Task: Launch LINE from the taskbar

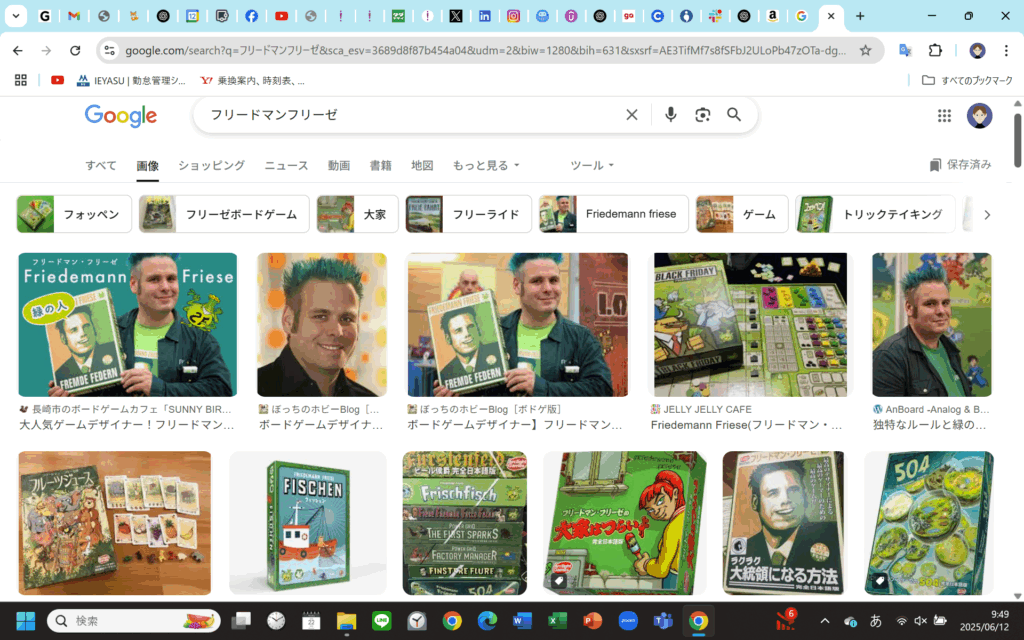Action: [381, 620]
